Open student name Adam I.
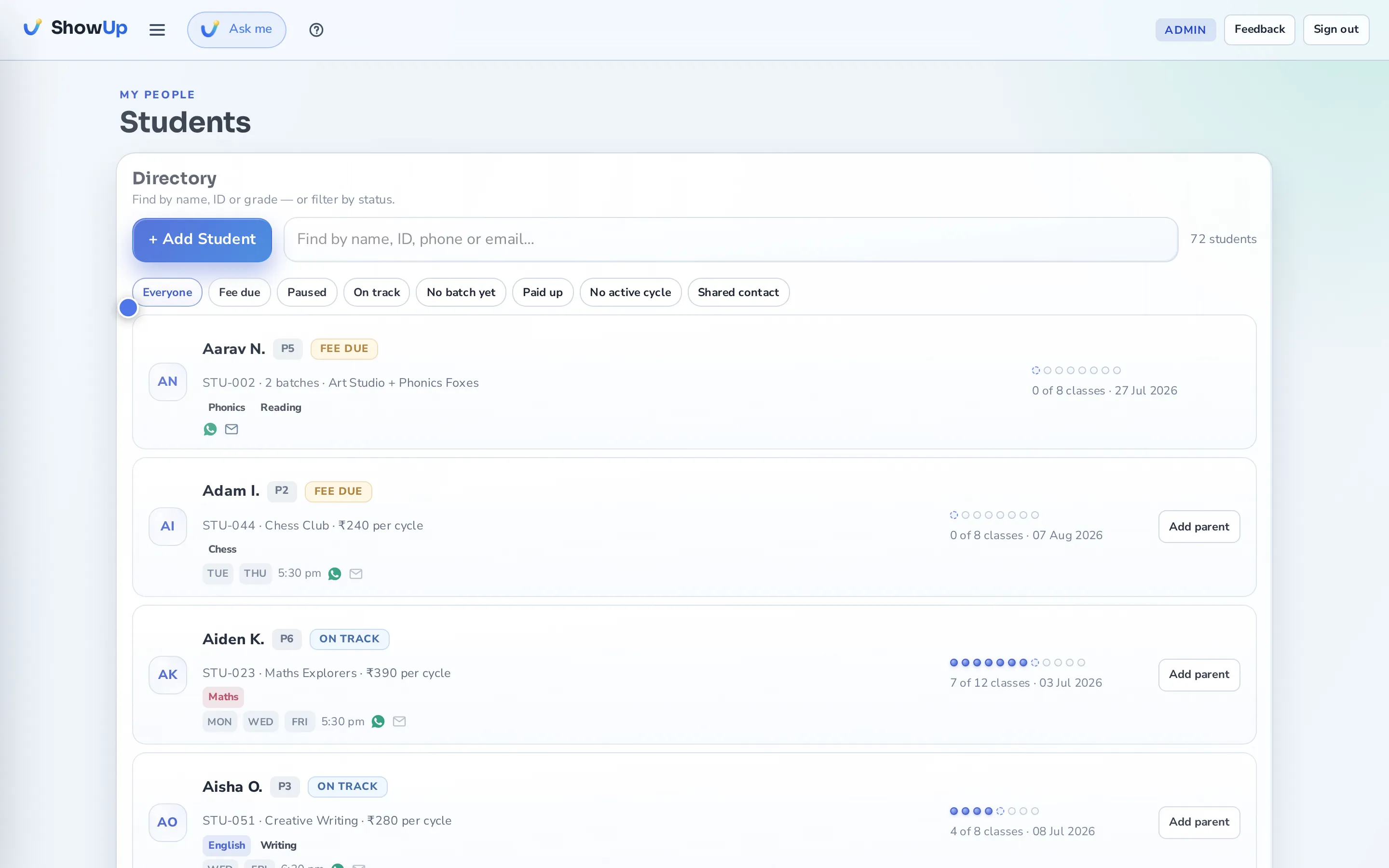This screenshot has width=1389, height=868. (231, 491)
